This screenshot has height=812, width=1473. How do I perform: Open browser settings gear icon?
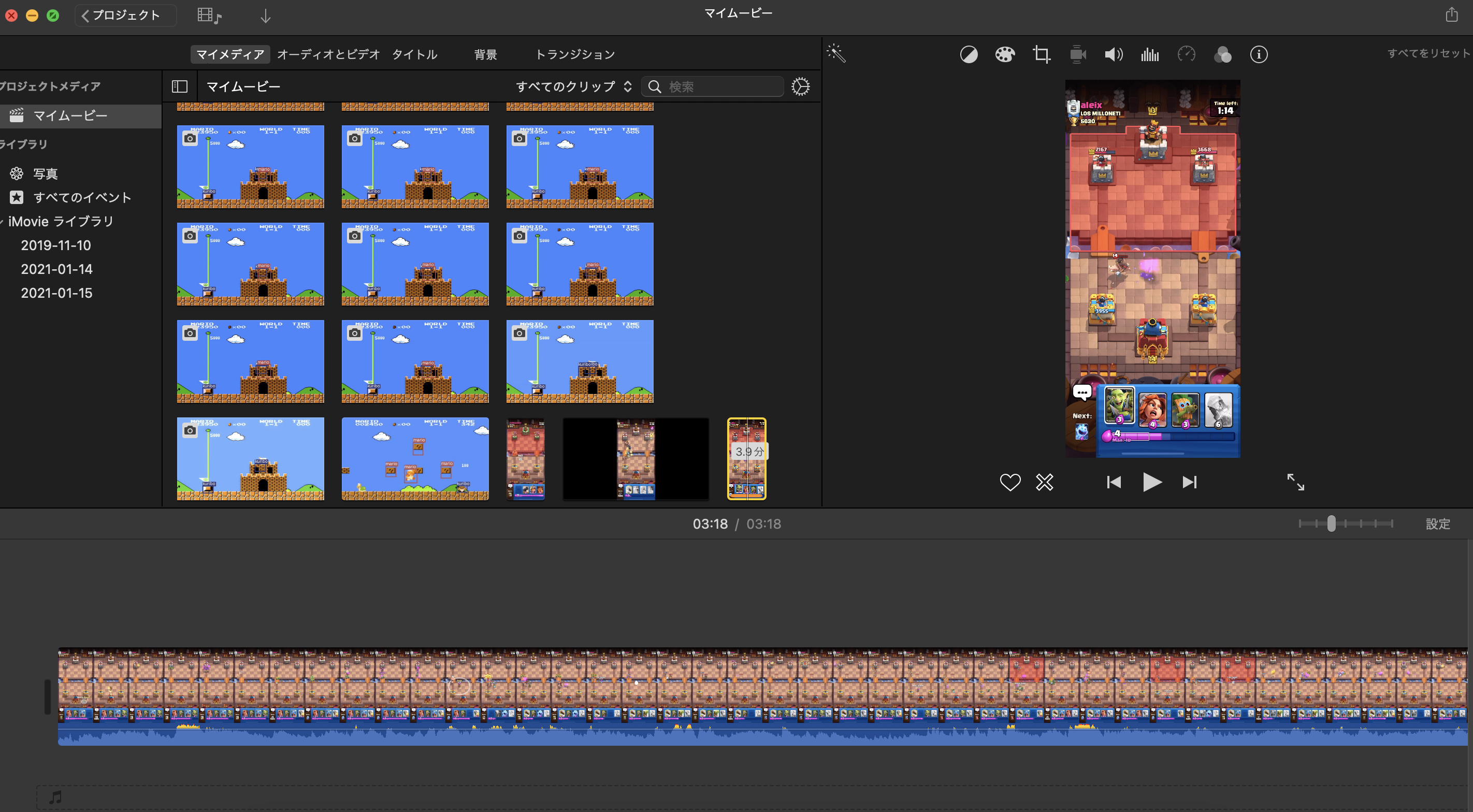(x=801, y=87)
